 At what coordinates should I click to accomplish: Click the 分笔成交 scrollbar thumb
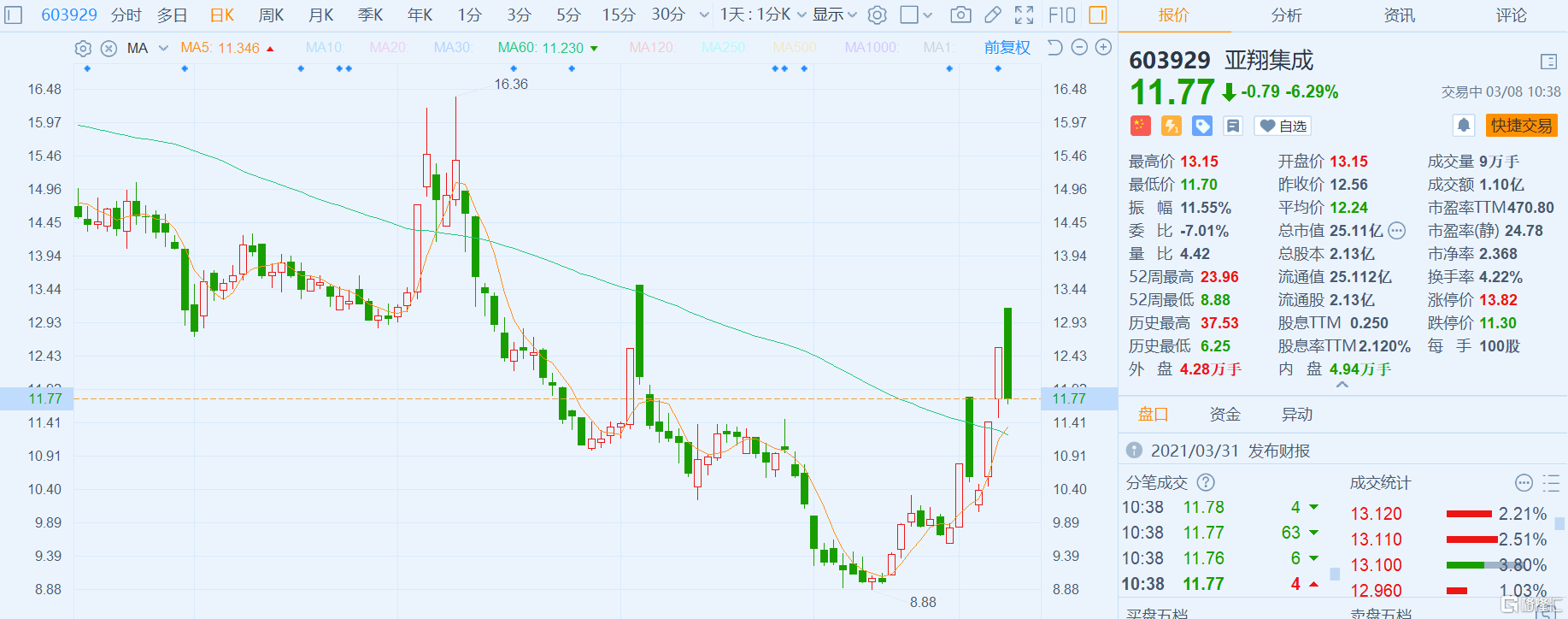tap(1335, 574)
